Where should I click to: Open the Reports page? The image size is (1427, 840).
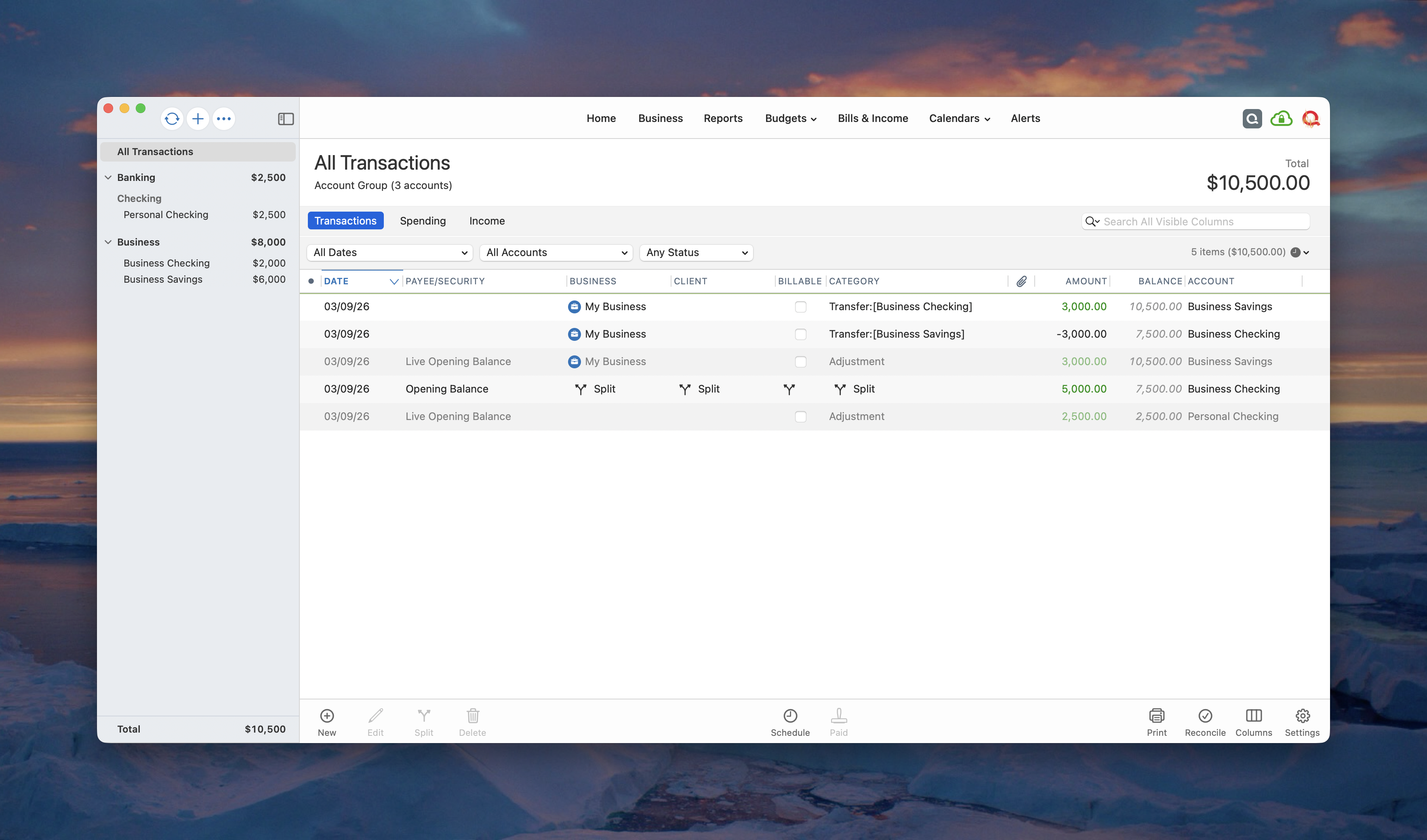[x=722, y=118]
